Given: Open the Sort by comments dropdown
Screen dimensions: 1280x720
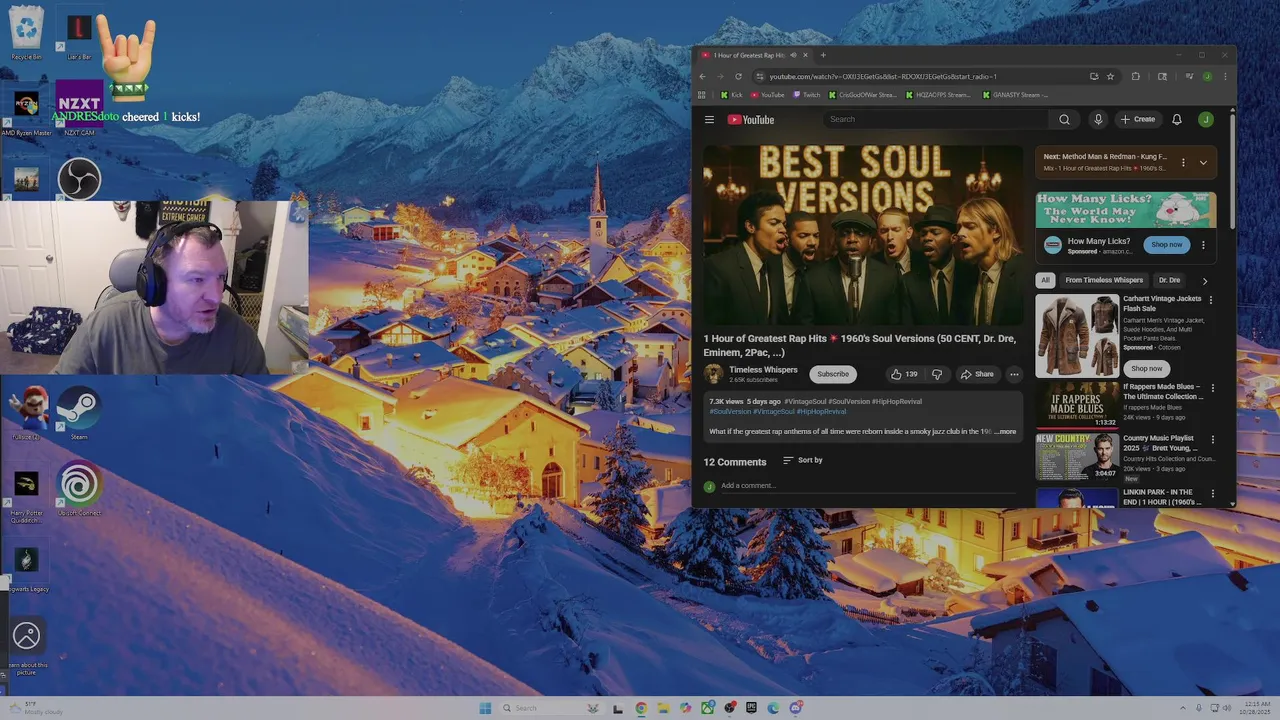Looking at the screenshot, I should (803, 460).
